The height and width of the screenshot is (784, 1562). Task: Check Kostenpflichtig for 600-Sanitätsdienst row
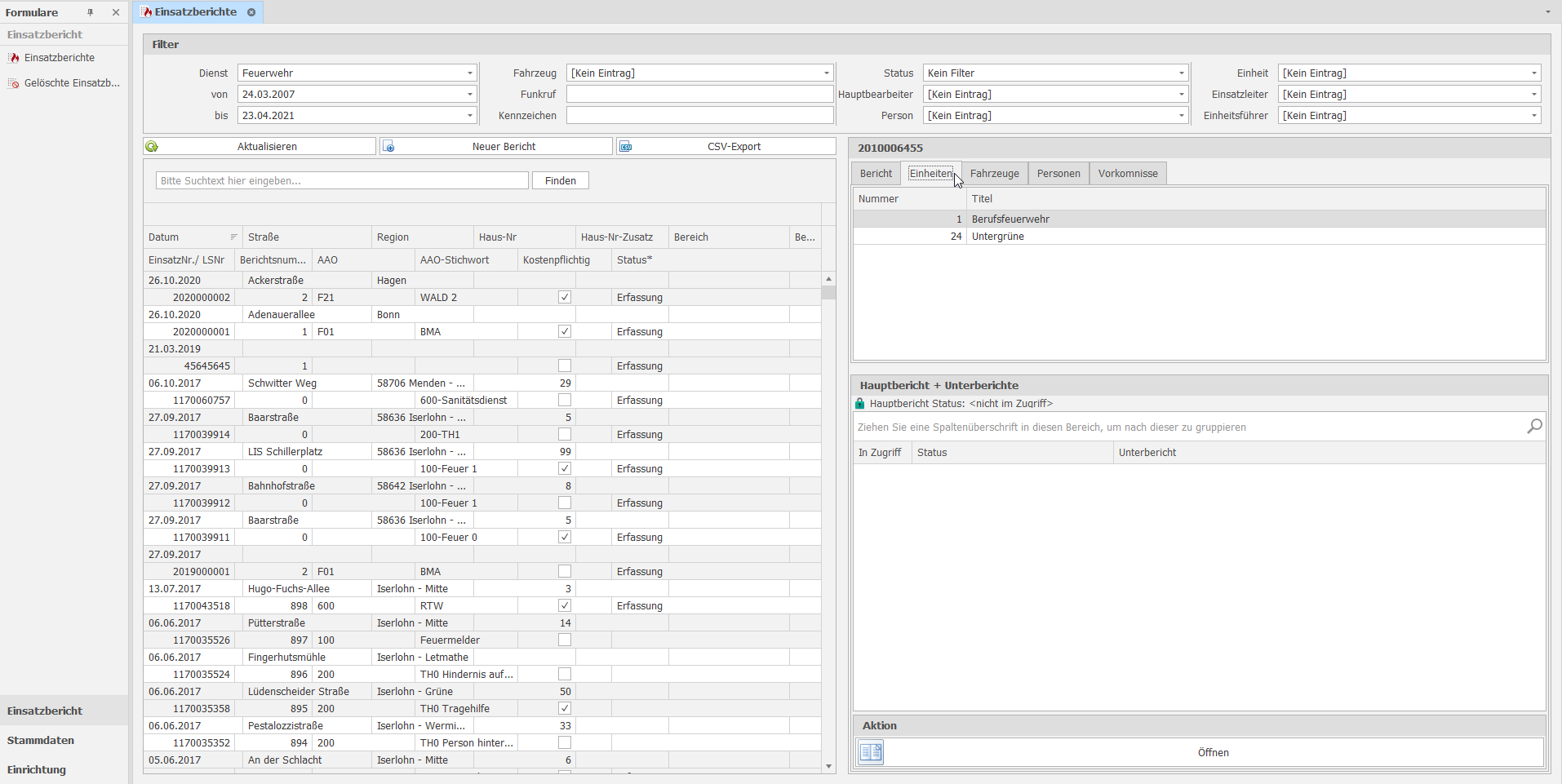[x=564, y=401]
